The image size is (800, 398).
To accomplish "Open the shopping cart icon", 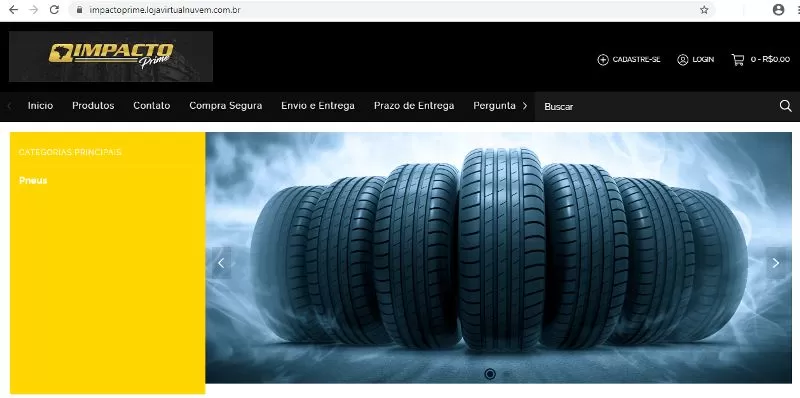I will click(x=738, y=60).
